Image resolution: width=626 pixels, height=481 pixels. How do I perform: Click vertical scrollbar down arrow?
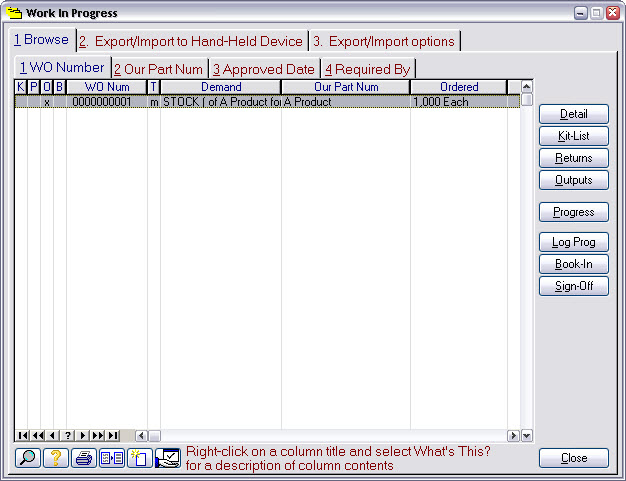tap(527, 435)
